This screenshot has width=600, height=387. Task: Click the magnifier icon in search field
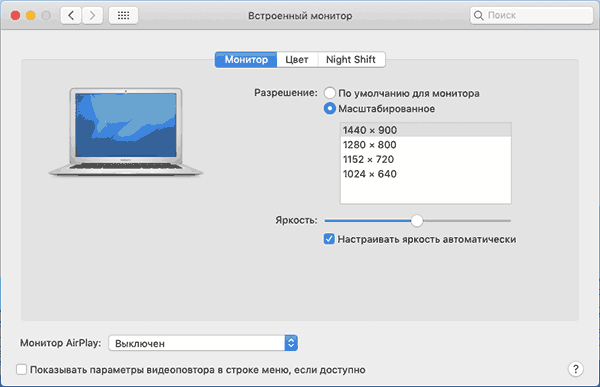coord(478,15)
